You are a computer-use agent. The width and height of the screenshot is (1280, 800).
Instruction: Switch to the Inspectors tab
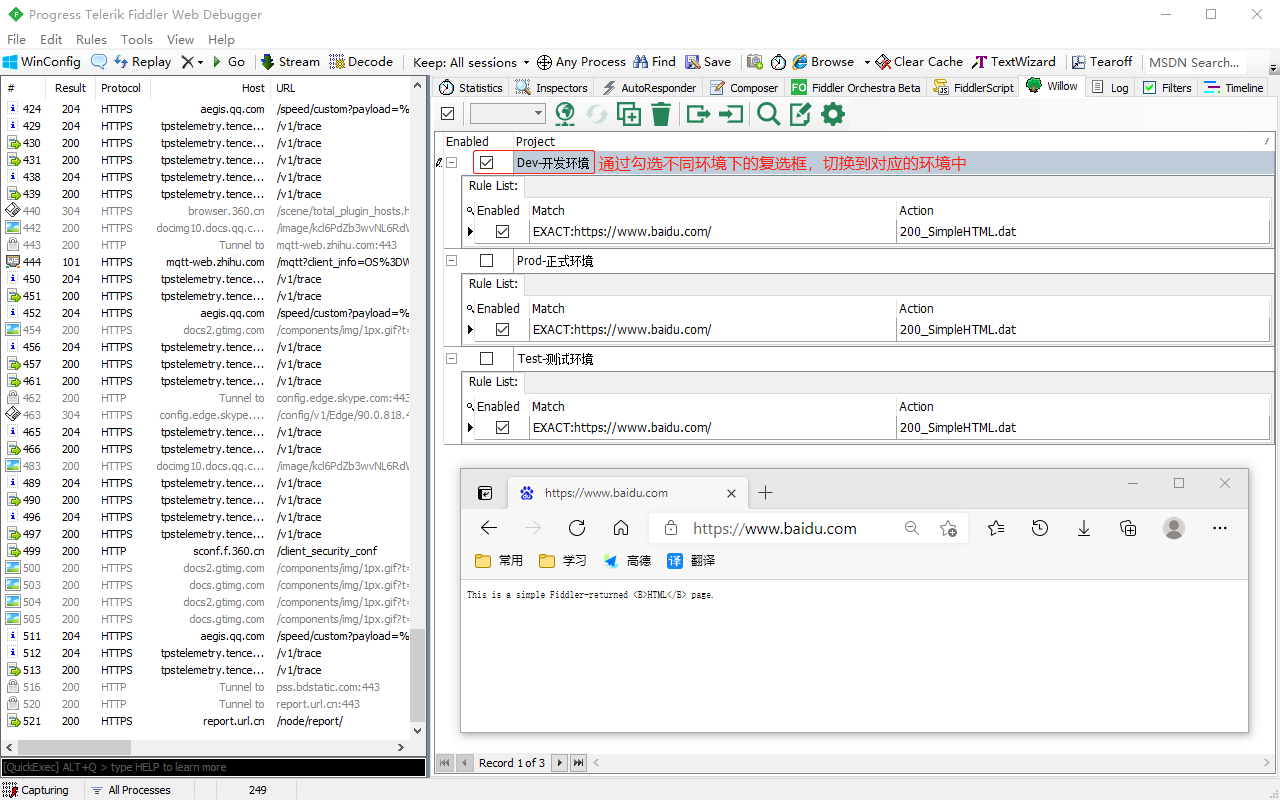[552, 88]
